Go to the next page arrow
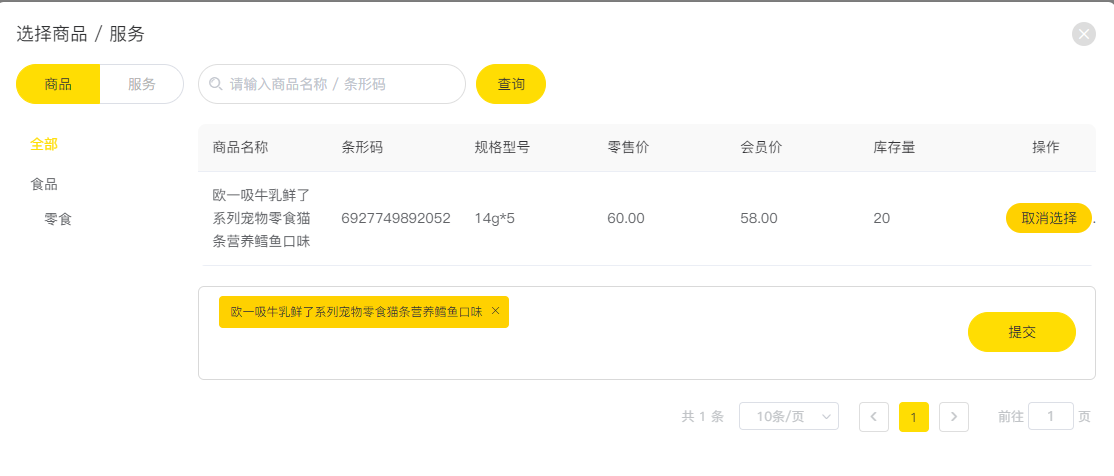This screenshot has height=476, width=1114. click(x=954, y=417)
